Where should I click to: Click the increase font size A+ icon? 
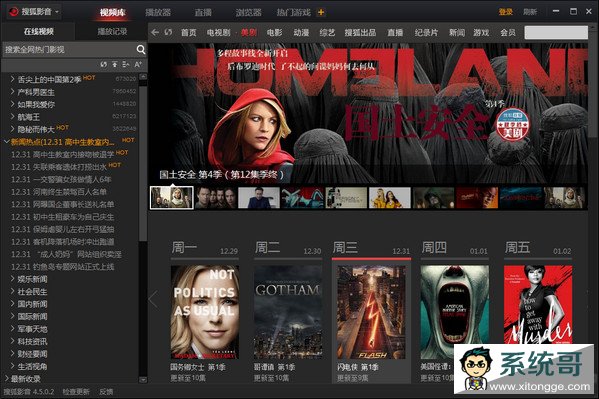click(138, 65)
